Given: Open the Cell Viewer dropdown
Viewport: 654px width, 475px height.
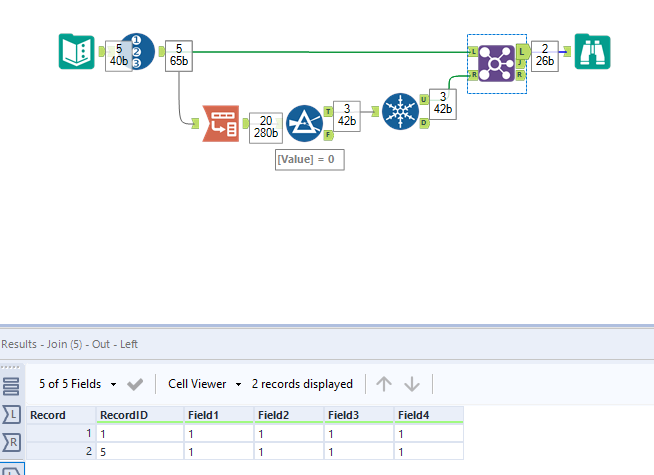Looking at the screenshot, I should pyautogui.click(x=204, y=384).
